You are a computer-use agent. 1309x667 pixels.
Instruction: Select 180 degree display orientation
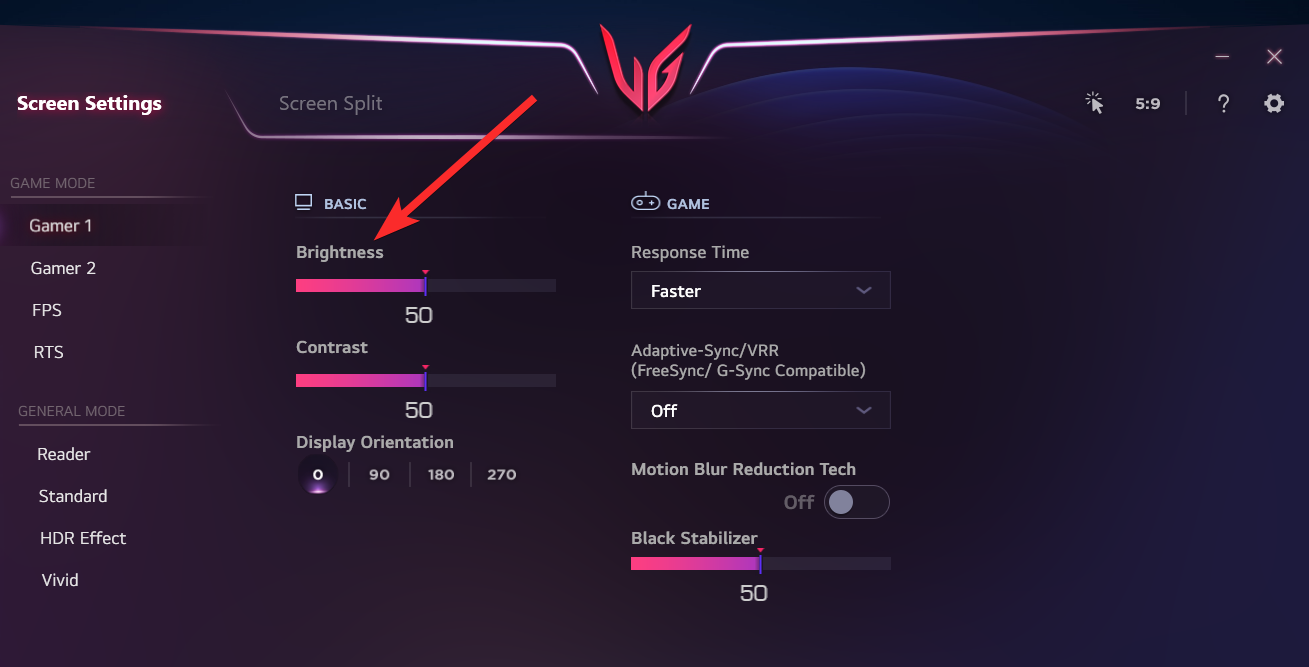pyautogui.click(x=440, y=474)
